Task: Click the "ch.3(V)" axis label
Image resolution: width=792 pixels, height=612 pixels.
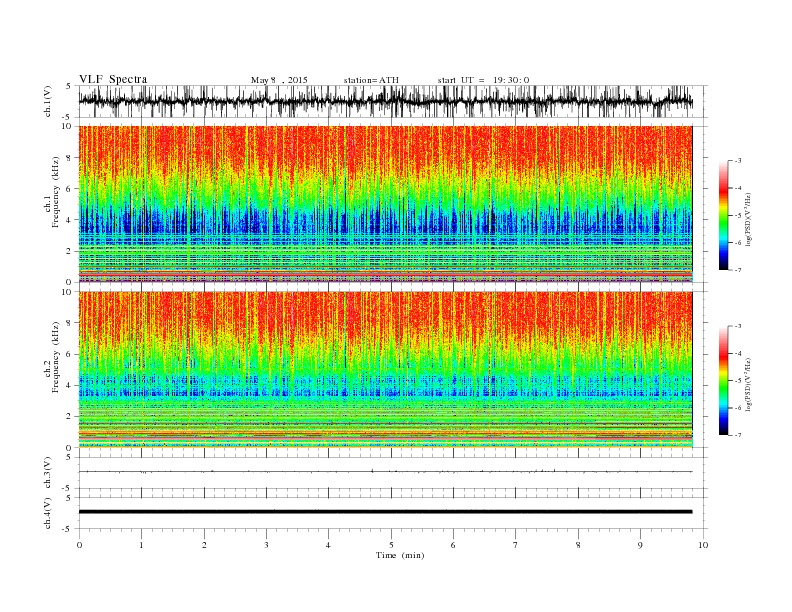Action: click(48, 473)
